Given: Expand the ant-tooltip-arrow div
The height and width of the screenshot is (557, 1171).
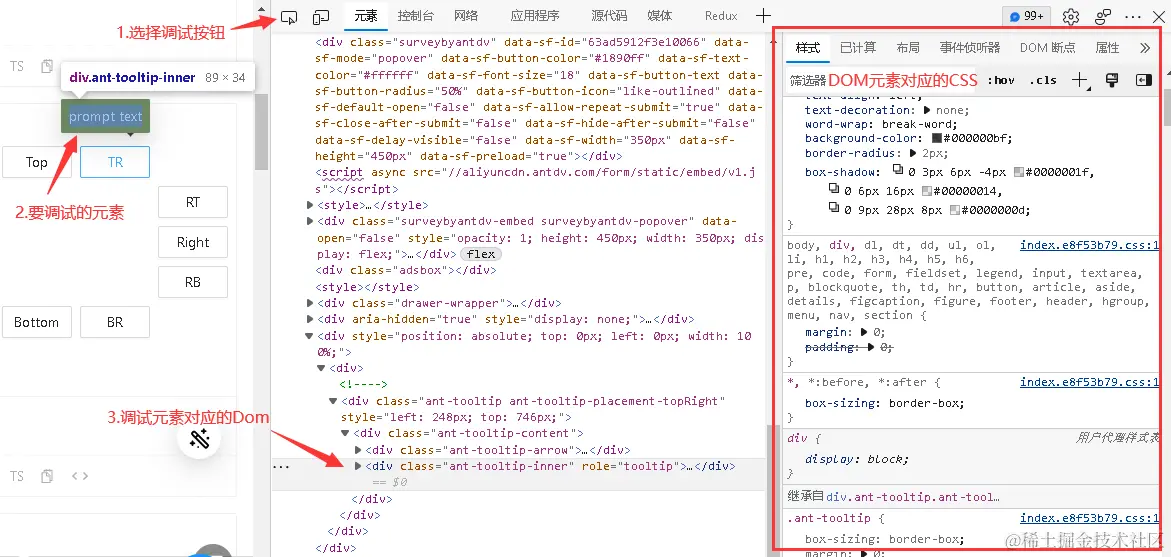Looking at the screenshot, I should 358,449.
